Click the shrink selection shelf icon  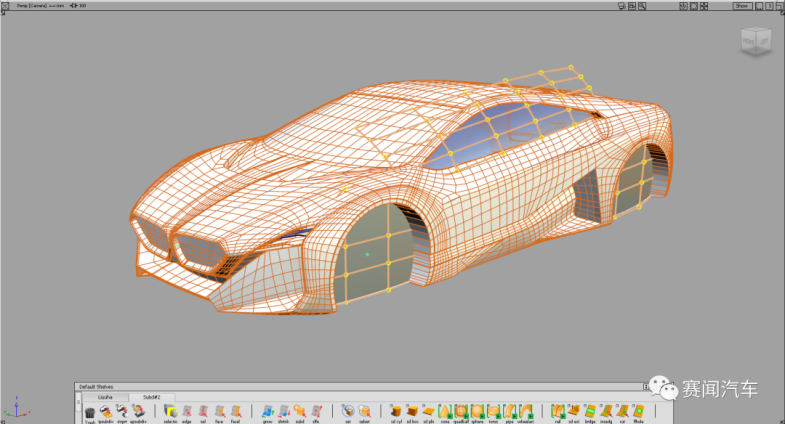(x=283, y=412)
